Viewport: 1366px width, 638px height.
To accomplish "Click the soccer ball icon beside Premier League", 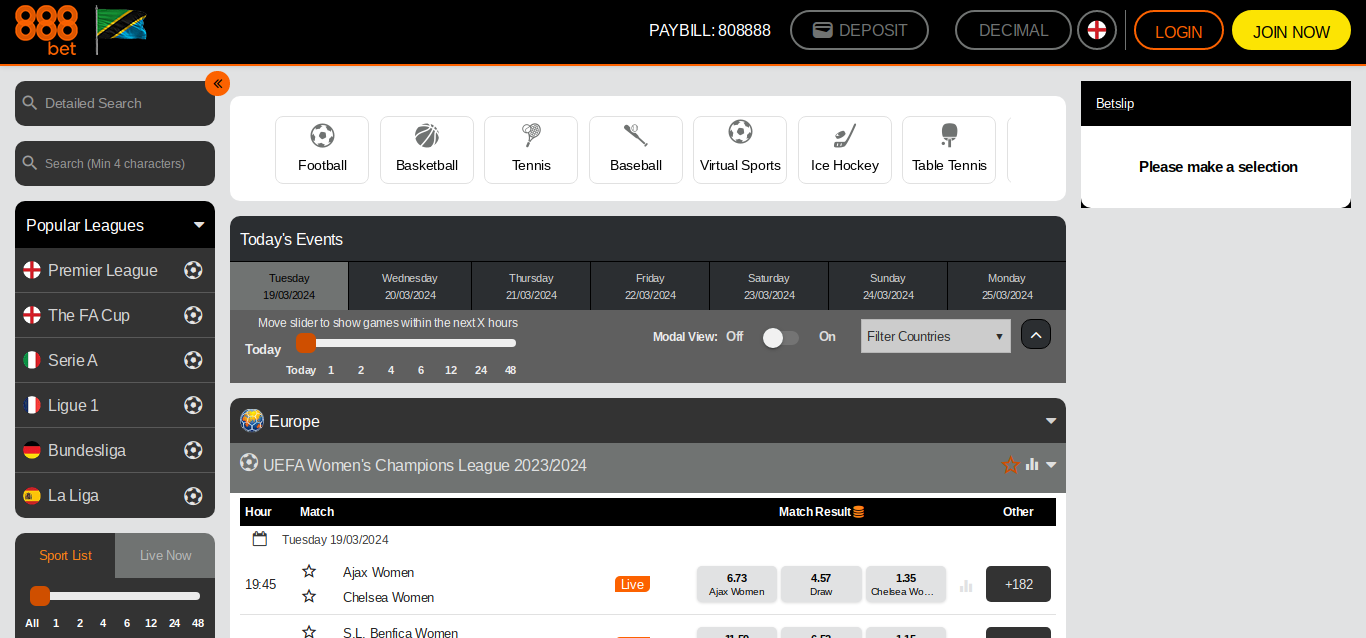I will [194, 270].
